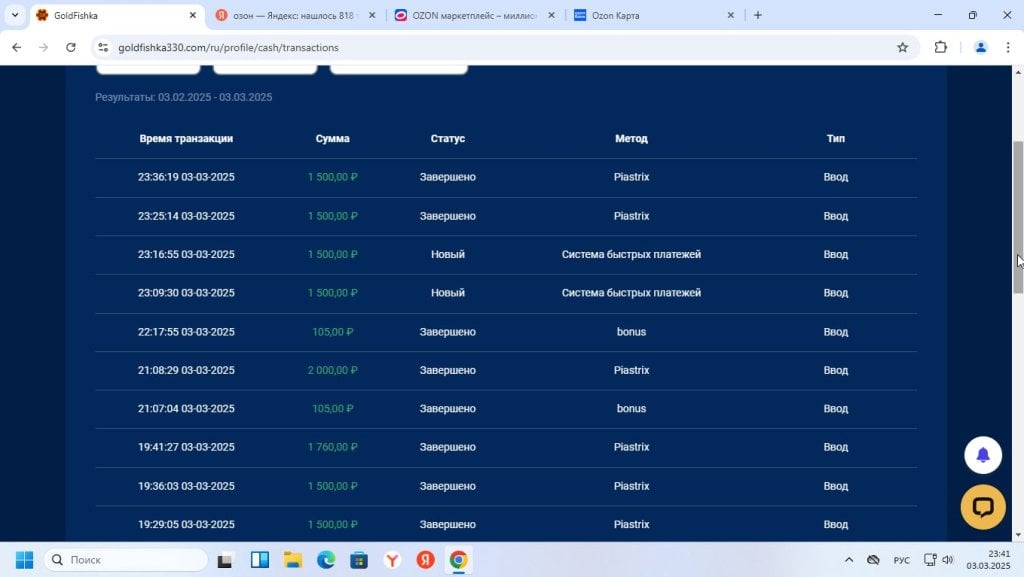
Task: Click the Windows Start button
Action: coord(24,560)
